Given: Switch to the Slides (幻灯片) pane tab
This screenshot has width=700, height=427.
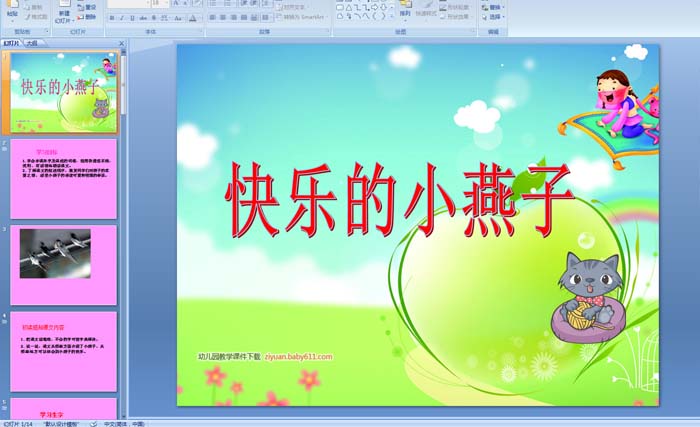Looking at the screenshot, I should (12, 43).
